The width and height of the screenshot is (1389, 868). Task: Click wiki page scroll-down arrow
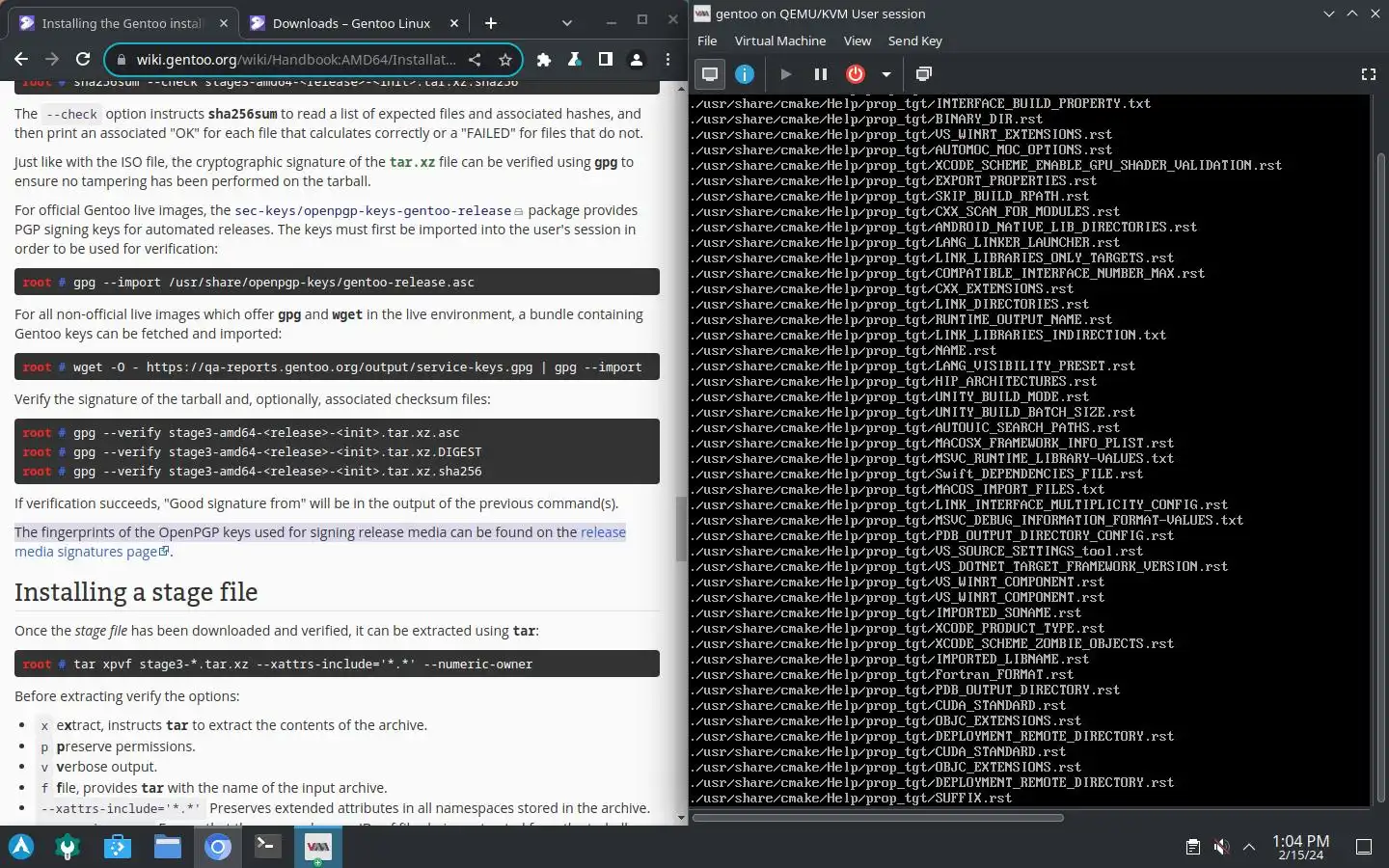pos(681,818)
